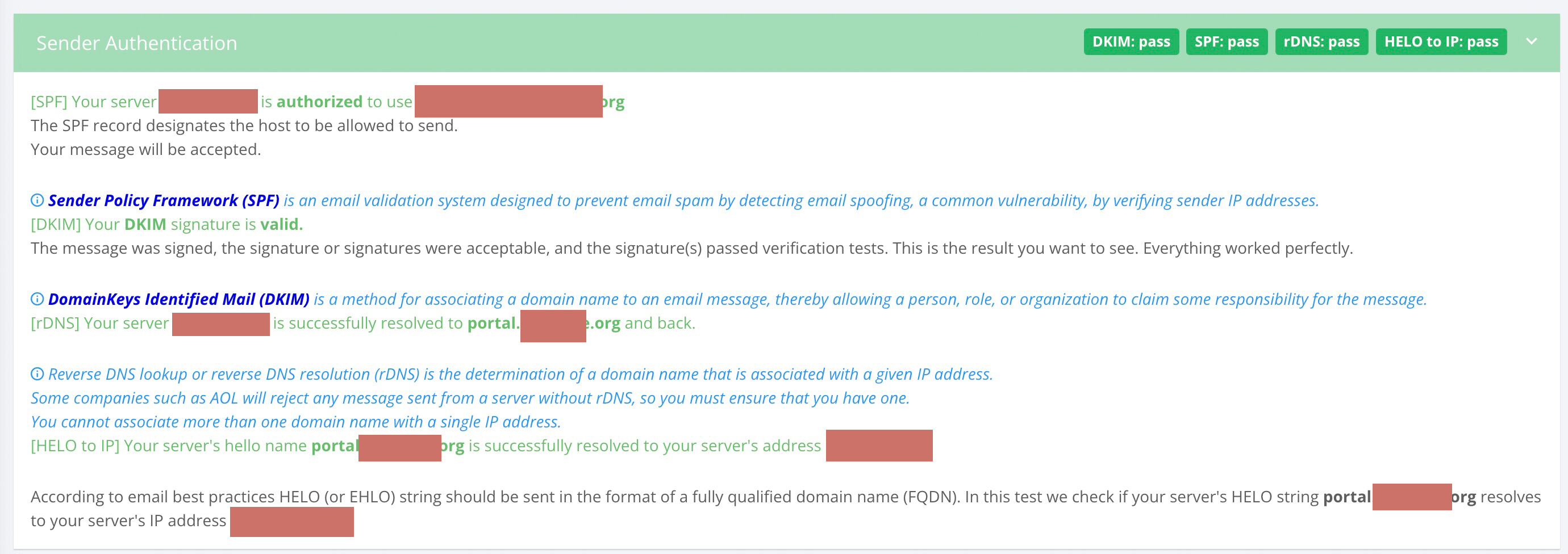The height and width of the screenshot is (554, 1568).
Task: Click the Sender Authentication header title
Action: click(x=136, y=43)
